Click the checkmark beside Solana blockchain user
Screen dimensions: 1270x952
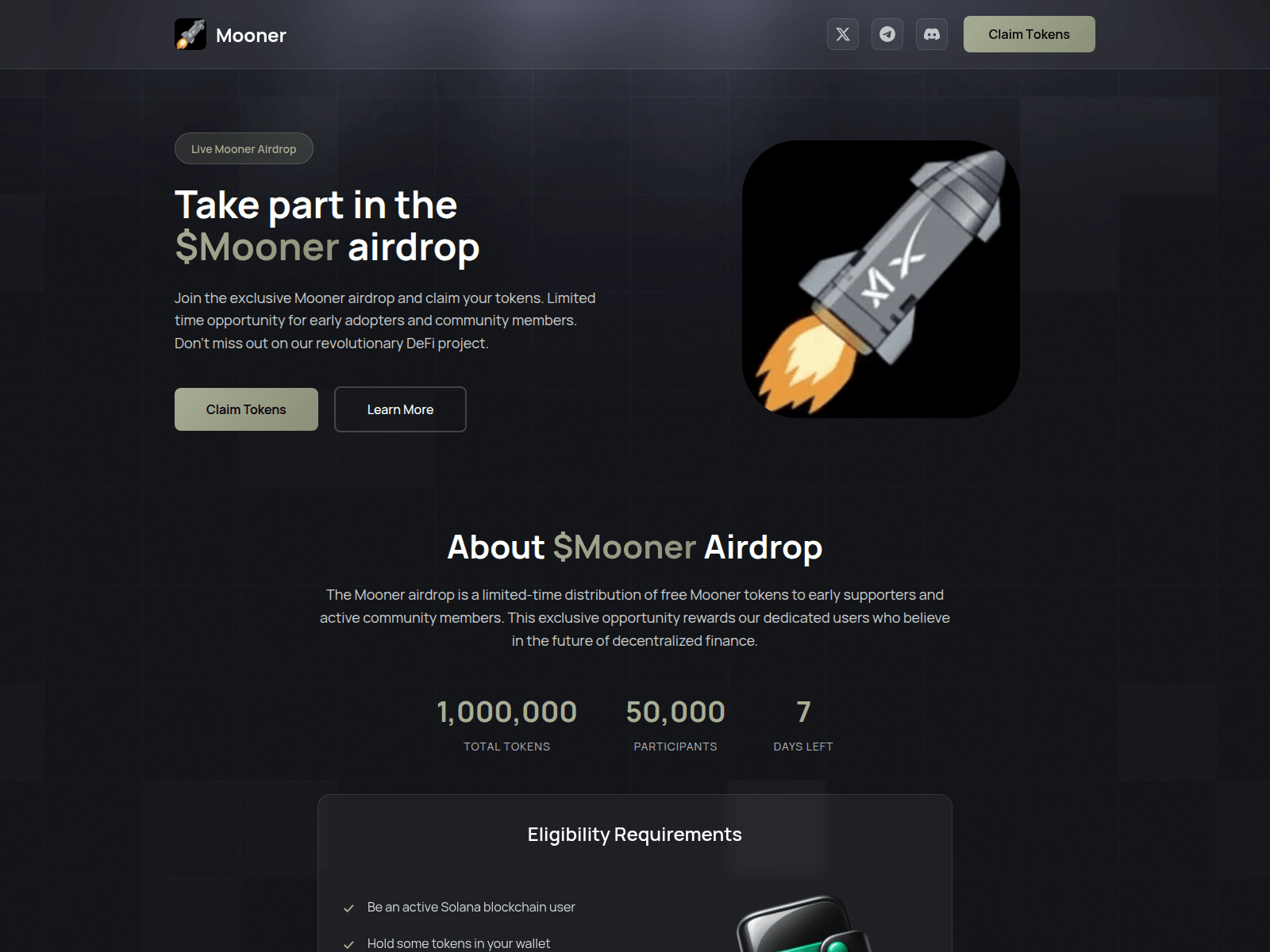(348, 908)
